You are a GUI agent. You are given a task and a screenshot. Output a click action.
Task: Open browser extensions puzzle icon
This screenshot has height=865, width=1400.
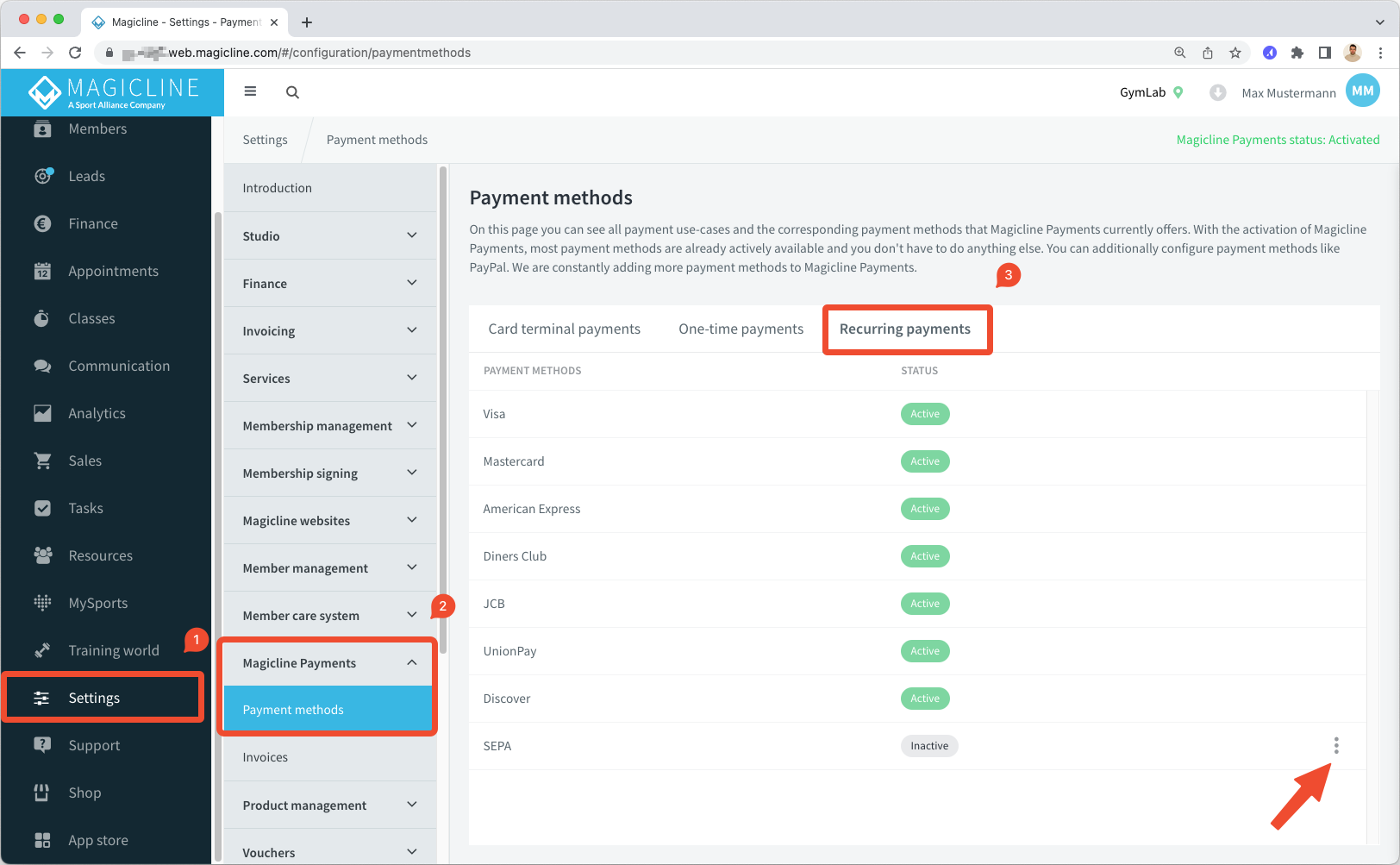tap(1297, 53)
